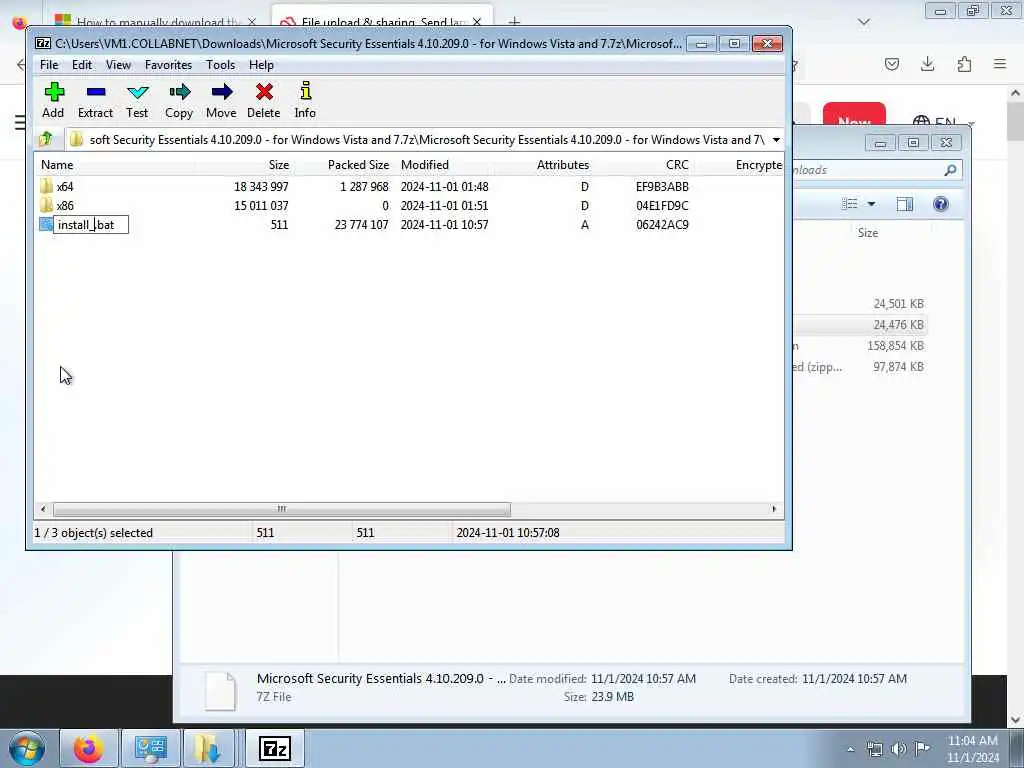This screenshot has height=768, width=1024.
Task: Click the CRC value EF9B3ABB
Action: pos(662,187)
